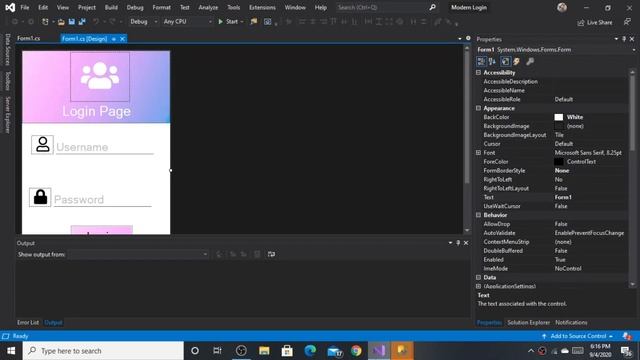Open the File menu
The width and height of the screenshot is (640, 360).
25,7
